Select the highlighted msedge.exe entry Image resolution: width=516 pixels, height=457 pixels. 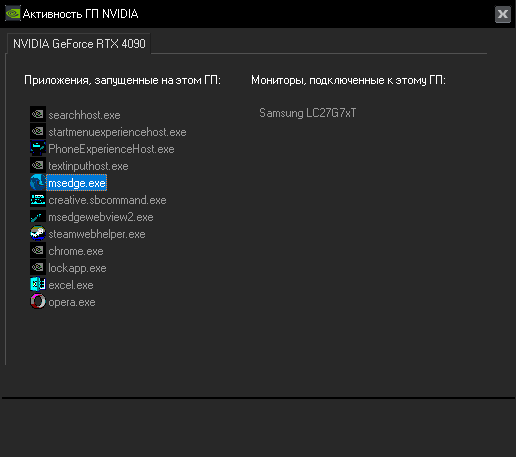(77, 183)
